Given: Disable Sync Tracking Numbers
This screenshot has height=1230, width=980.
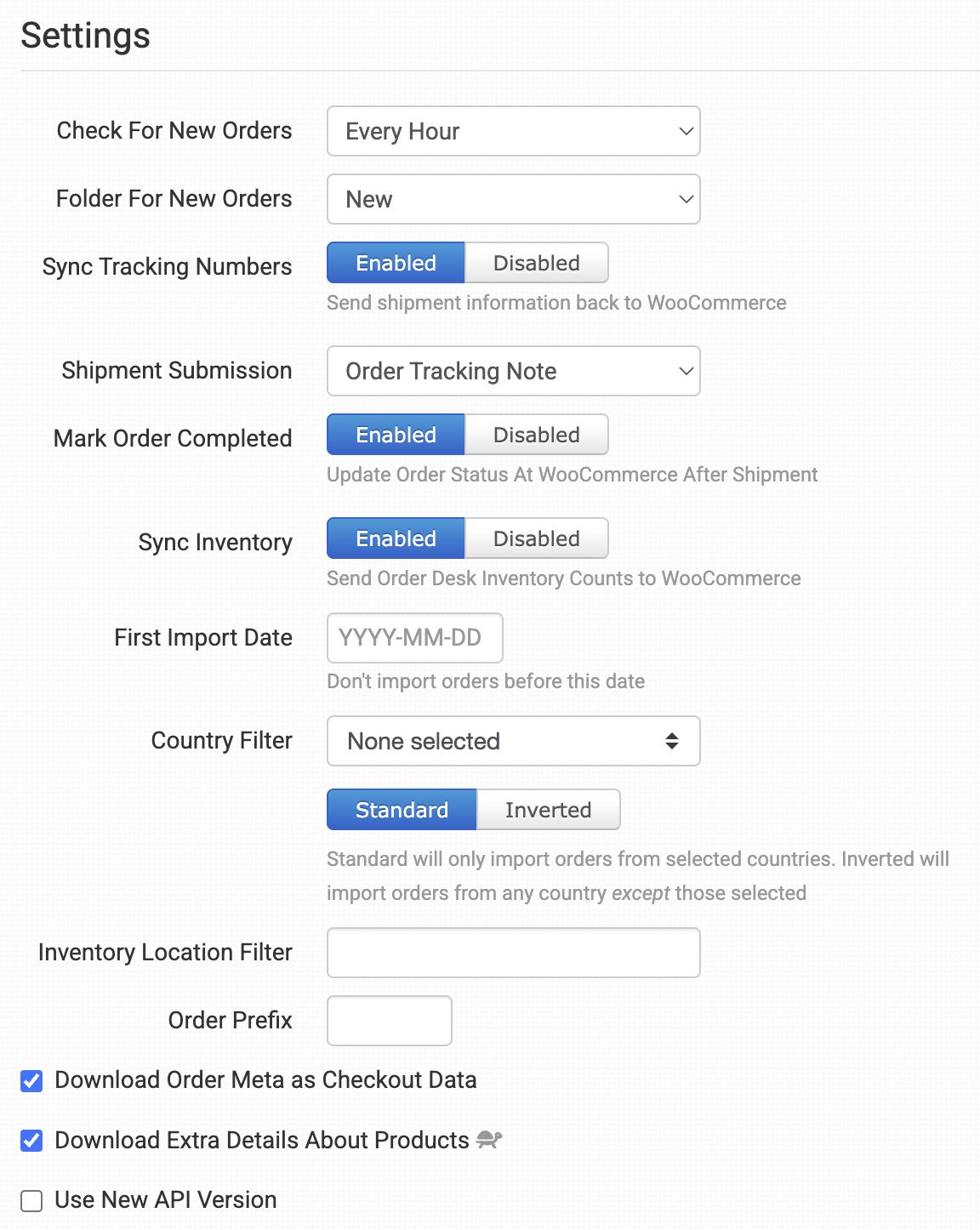Looking at the screenshot, I should (x=536, y=263).
